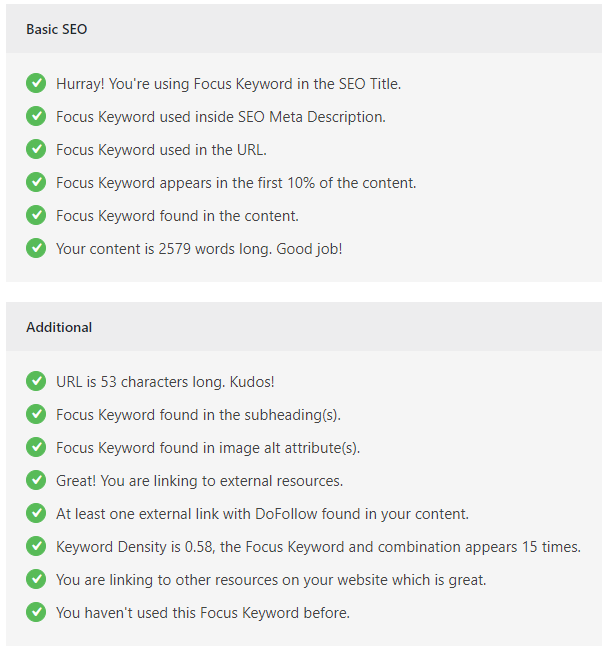Image resolution: width=602 pixels, height=655 pixels.
Task: Click check icon for subheading keyword test
Action: 36,414
